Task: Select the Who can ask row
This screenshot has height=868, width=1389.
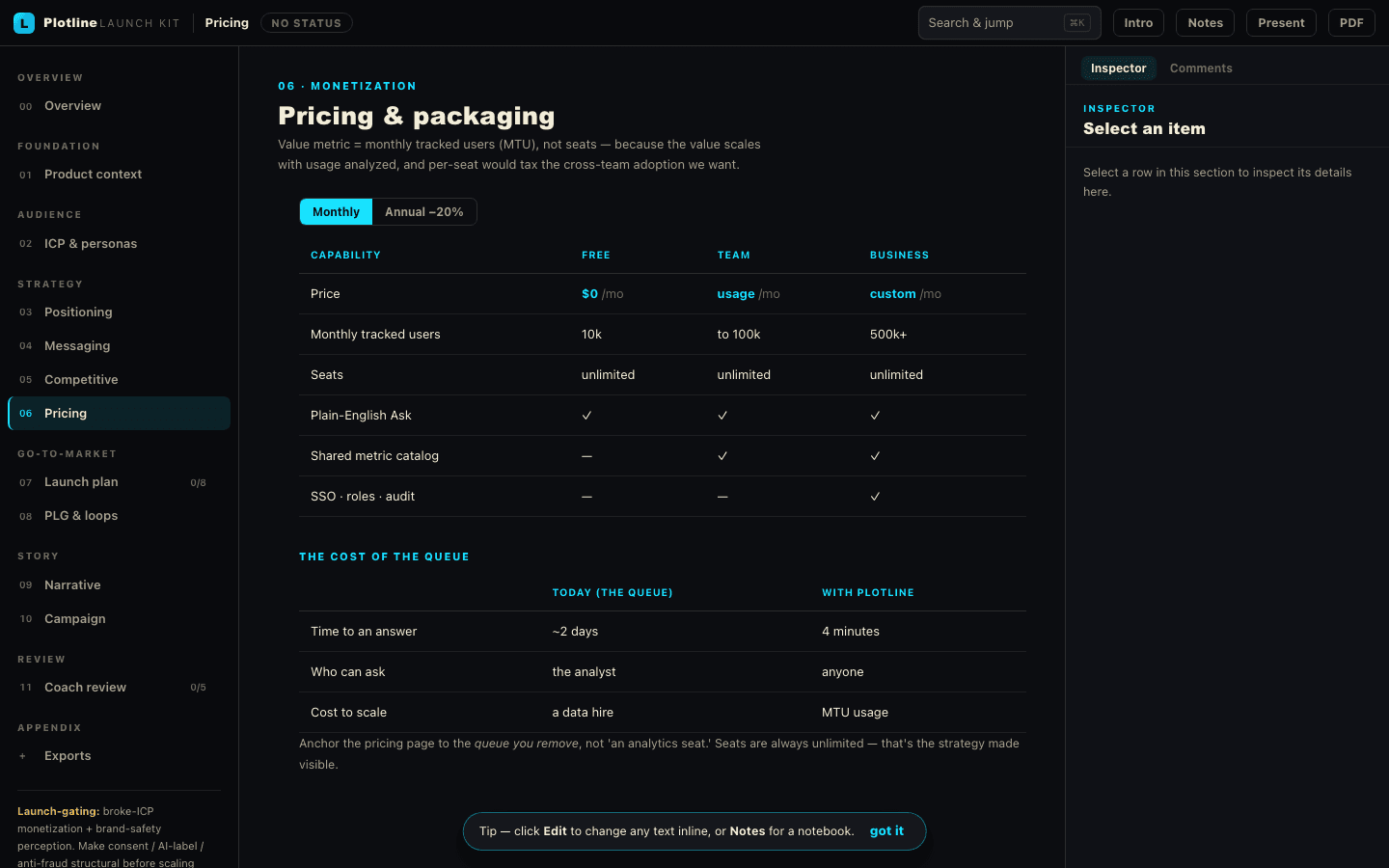Action: [663, 672]
